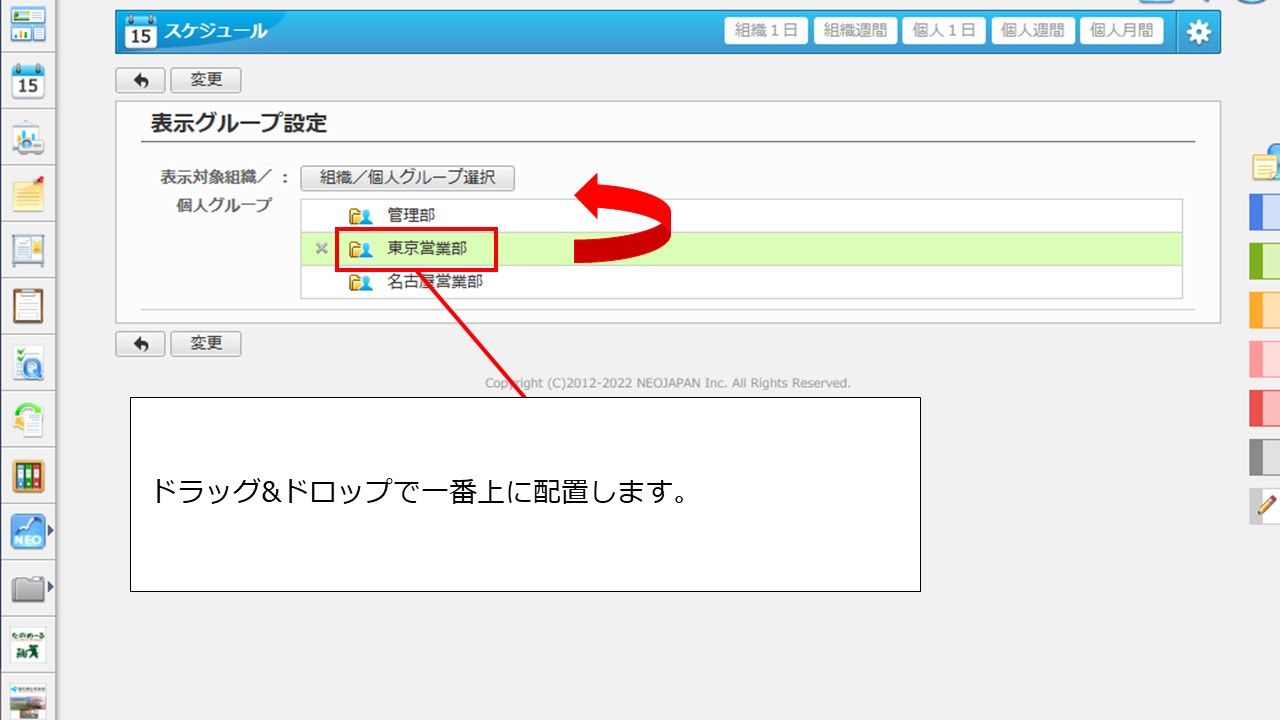
Task: Pick the pink color tab on right edge
Action: click(1265, 359)
